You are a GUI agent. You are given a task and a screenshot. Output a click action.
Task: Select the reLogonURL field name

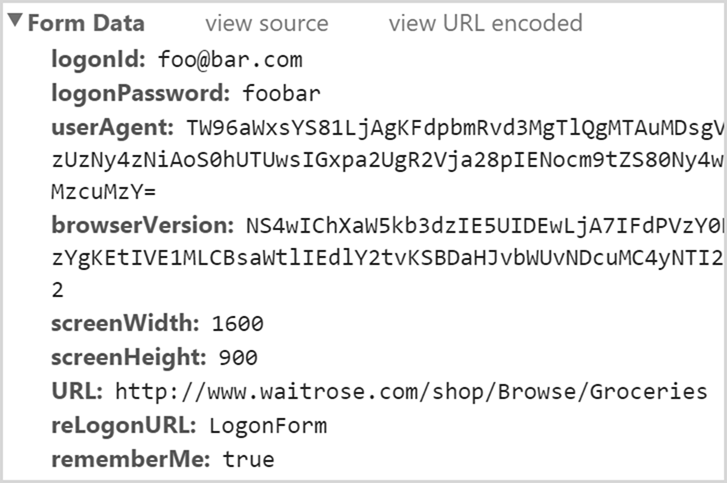[x=123, y=426]
